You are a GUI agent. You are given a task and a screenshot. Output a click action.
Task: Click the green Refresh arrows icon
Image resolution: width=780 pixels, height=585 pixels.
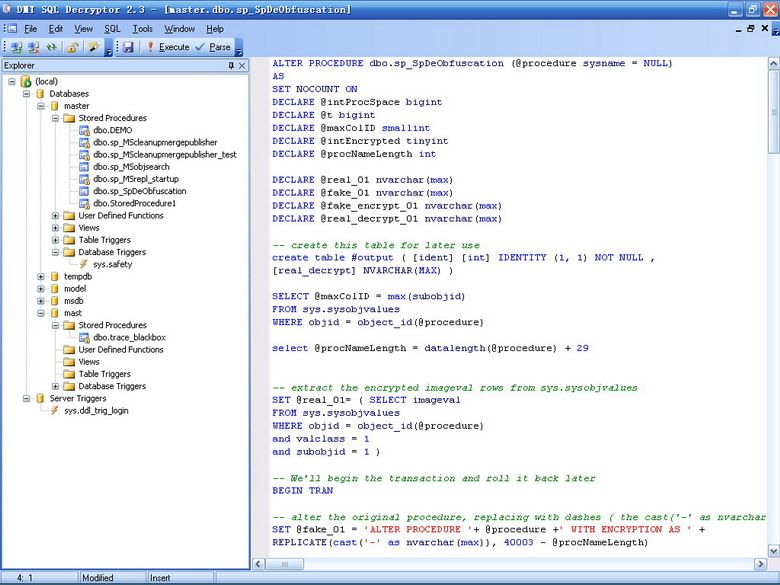[x=51, y=47]
